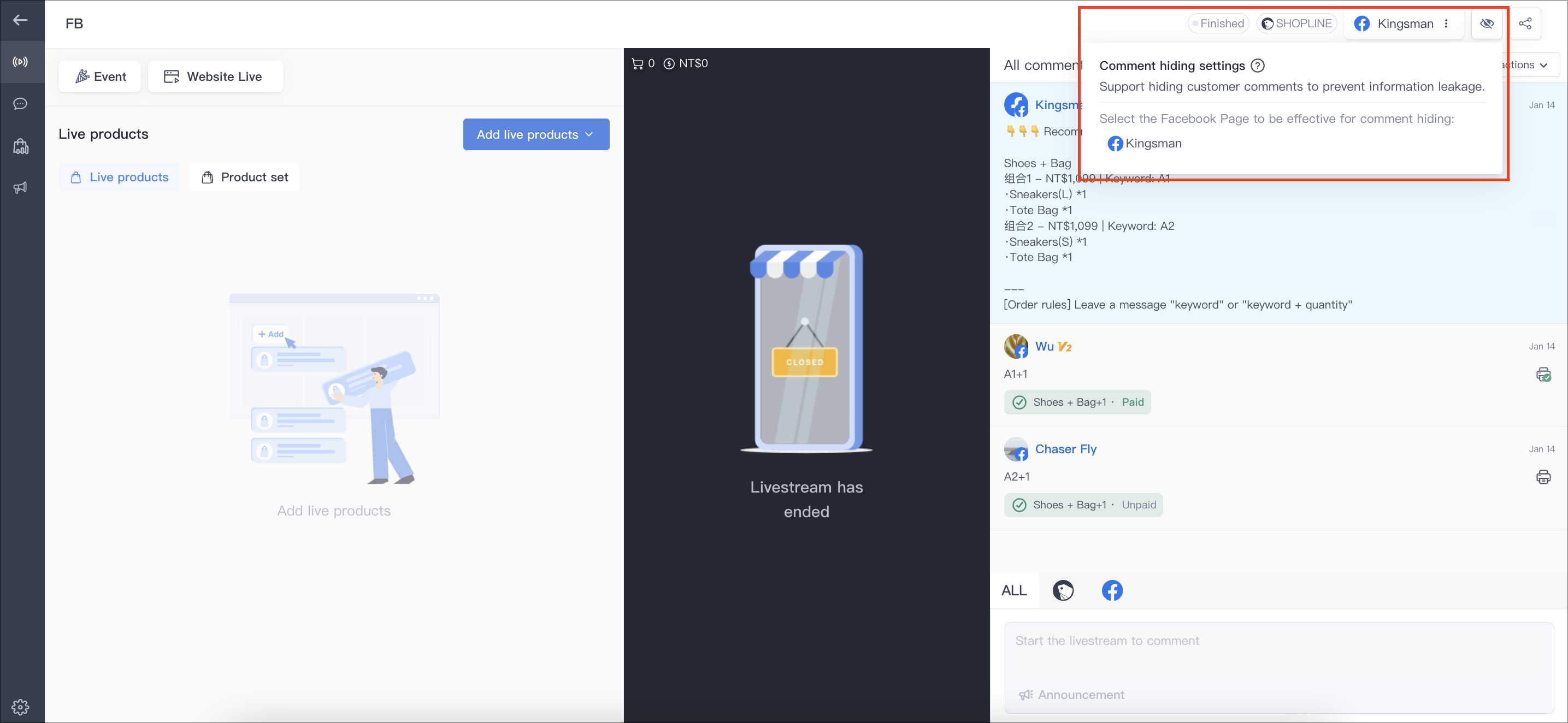Click the Announcement megaphone icon
This screenshot has width=1568, height=723.
1025,695
